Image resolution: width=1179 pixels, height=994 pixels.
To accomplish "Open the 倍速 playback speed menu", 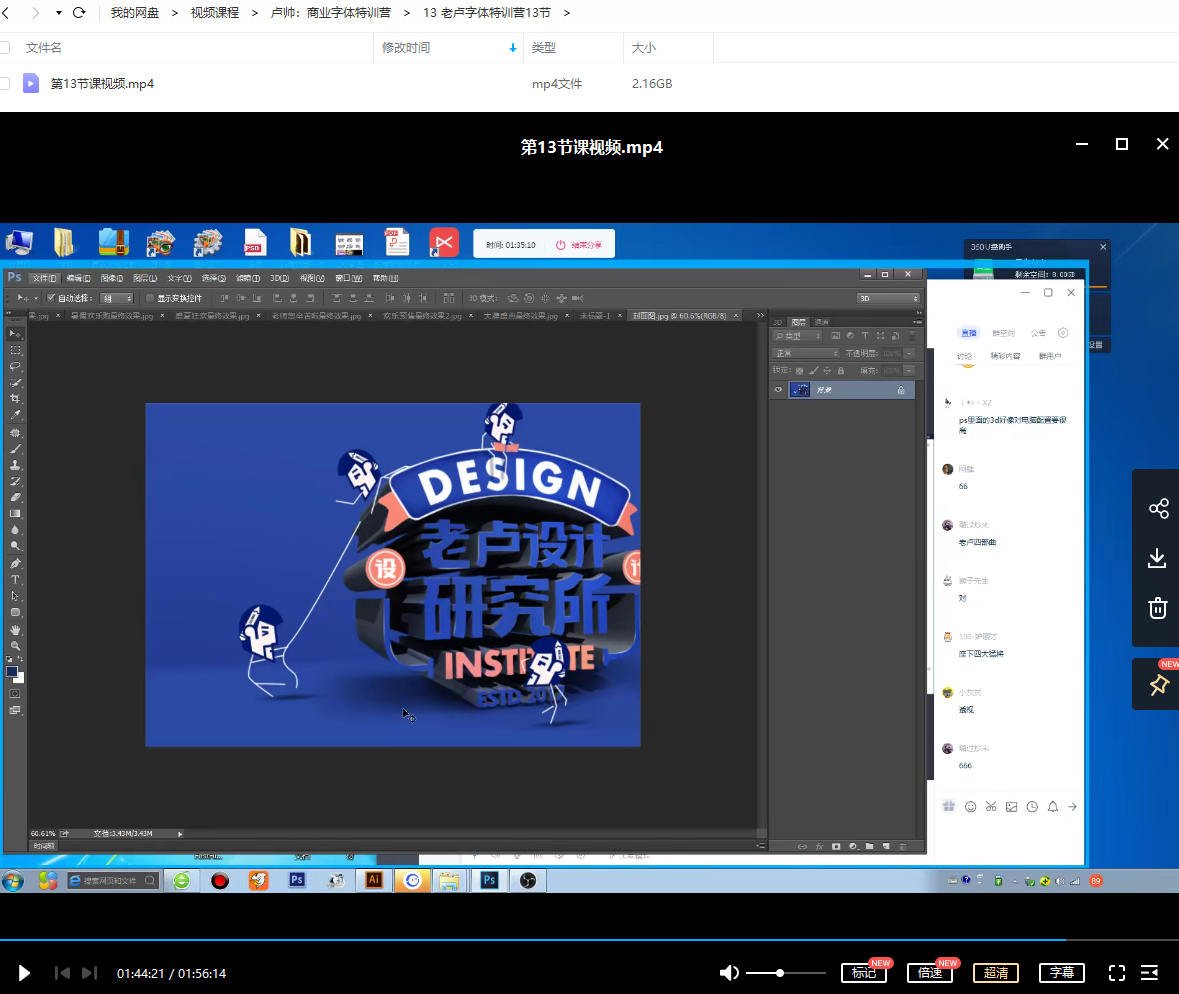I will point(929,973).
